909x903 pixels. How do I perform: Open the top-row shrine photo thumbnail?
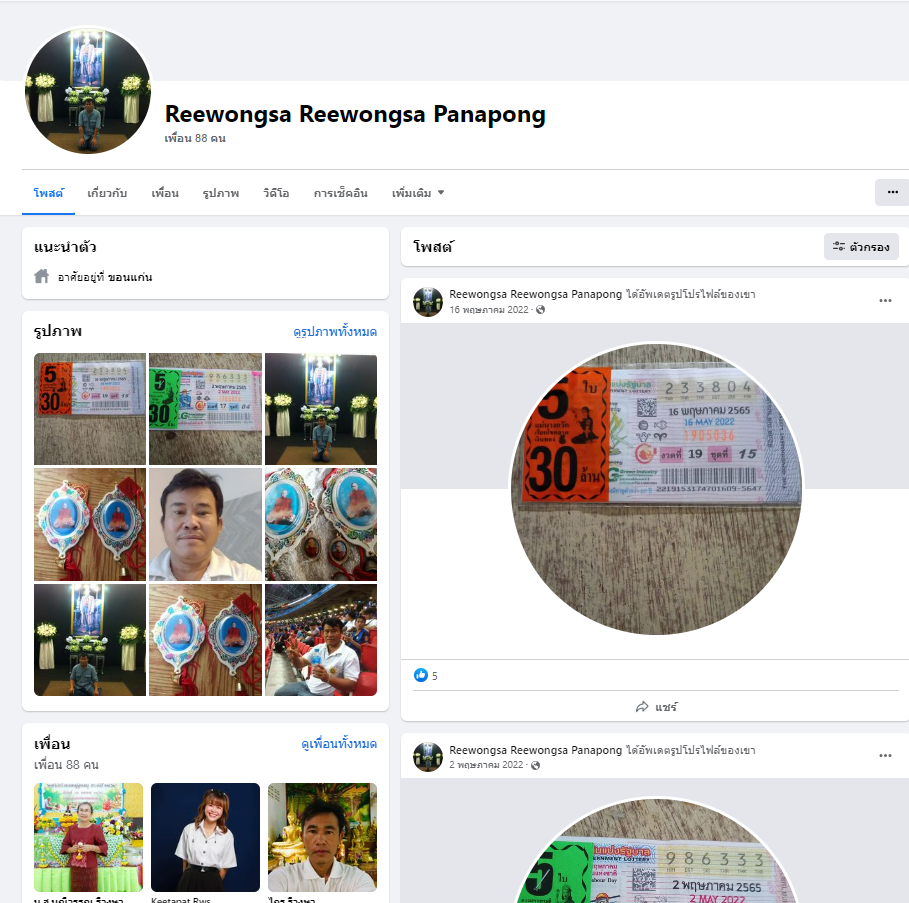click(321, 409)
